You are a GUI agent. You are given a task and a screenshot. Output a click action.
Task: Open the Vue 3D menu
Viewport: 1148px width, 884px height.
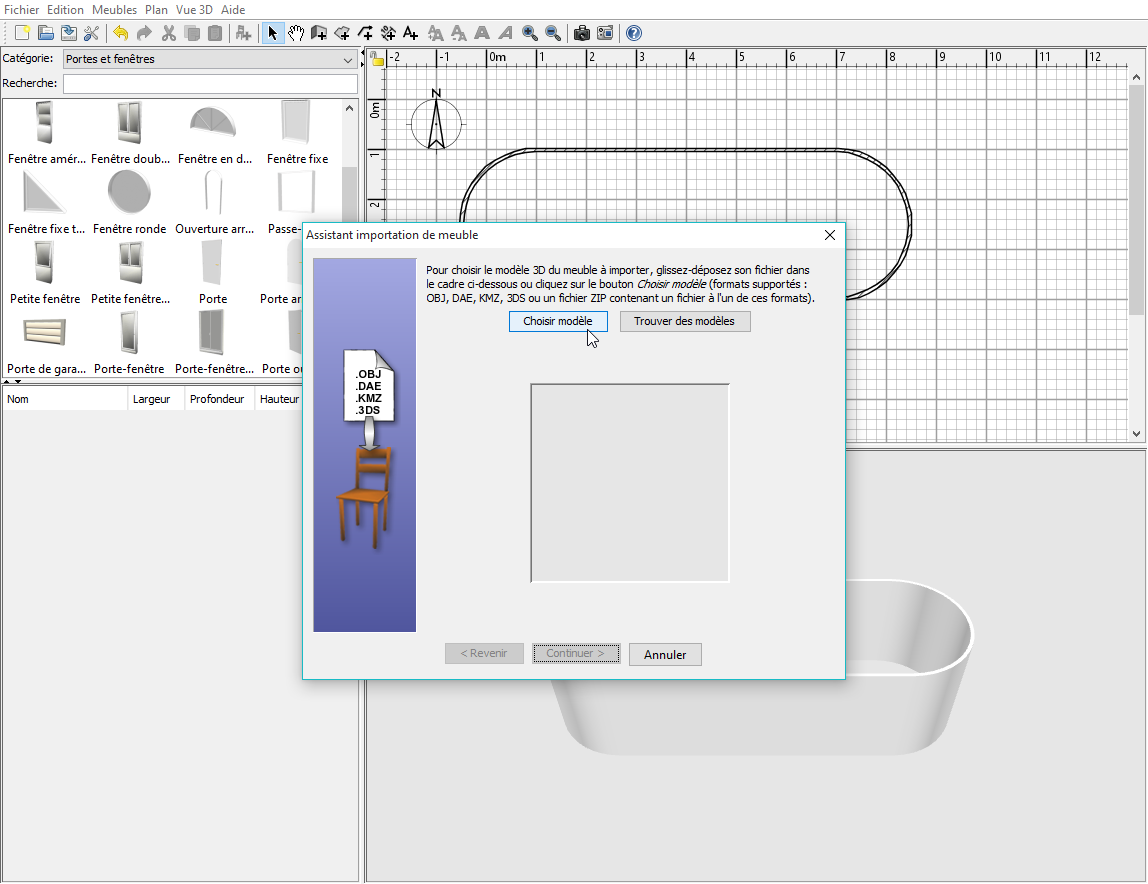click(x=194, y=10)
